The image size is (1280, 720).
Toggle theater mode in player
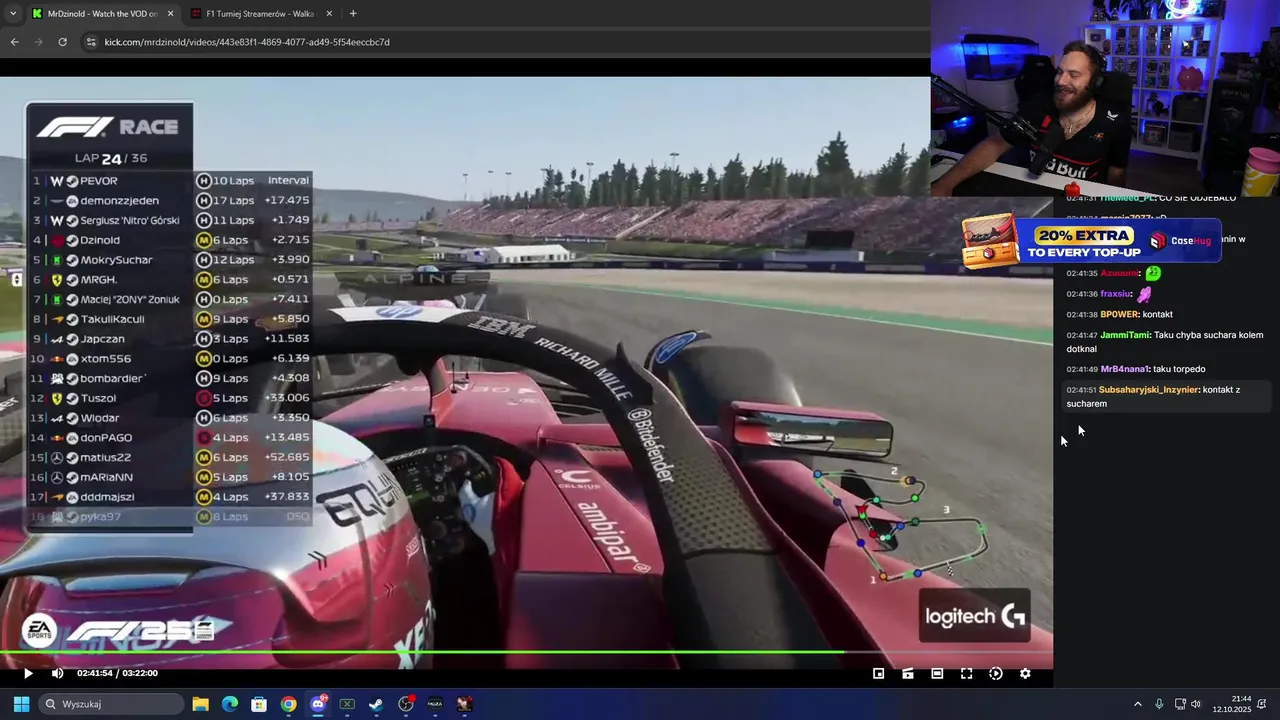pos(937,673)
